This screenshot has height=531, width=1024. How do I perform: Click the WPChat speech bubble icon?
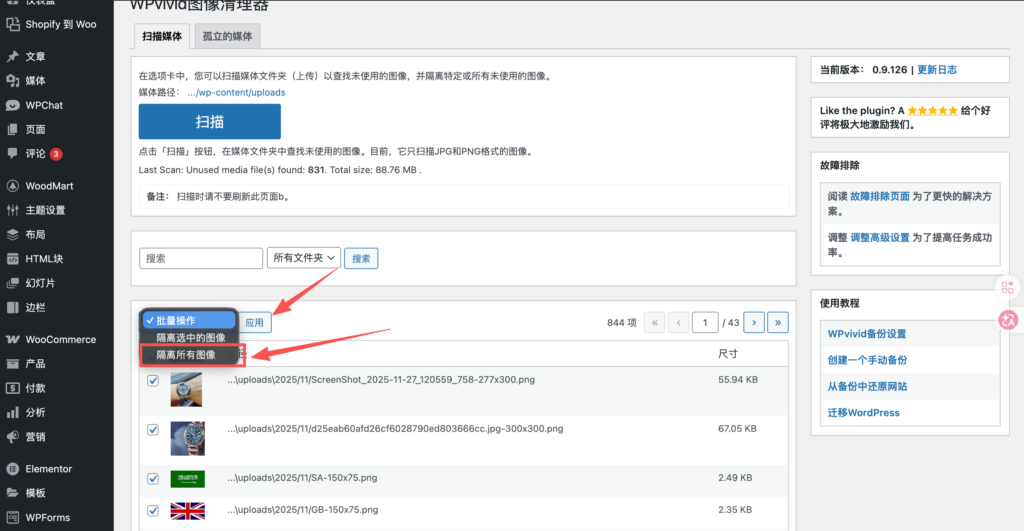(x=12, y=105)
